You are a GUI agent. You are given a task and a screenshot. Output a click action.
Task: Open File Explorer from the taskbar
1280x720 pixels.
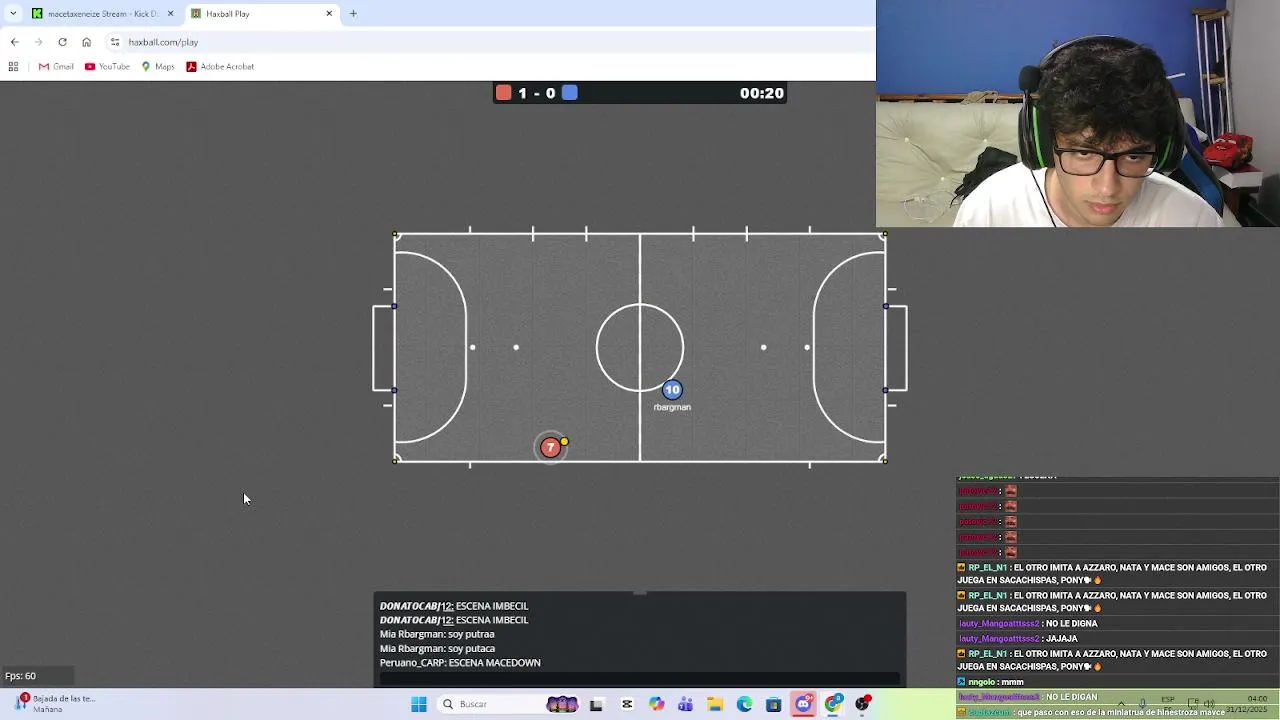(x=715, y=704)
